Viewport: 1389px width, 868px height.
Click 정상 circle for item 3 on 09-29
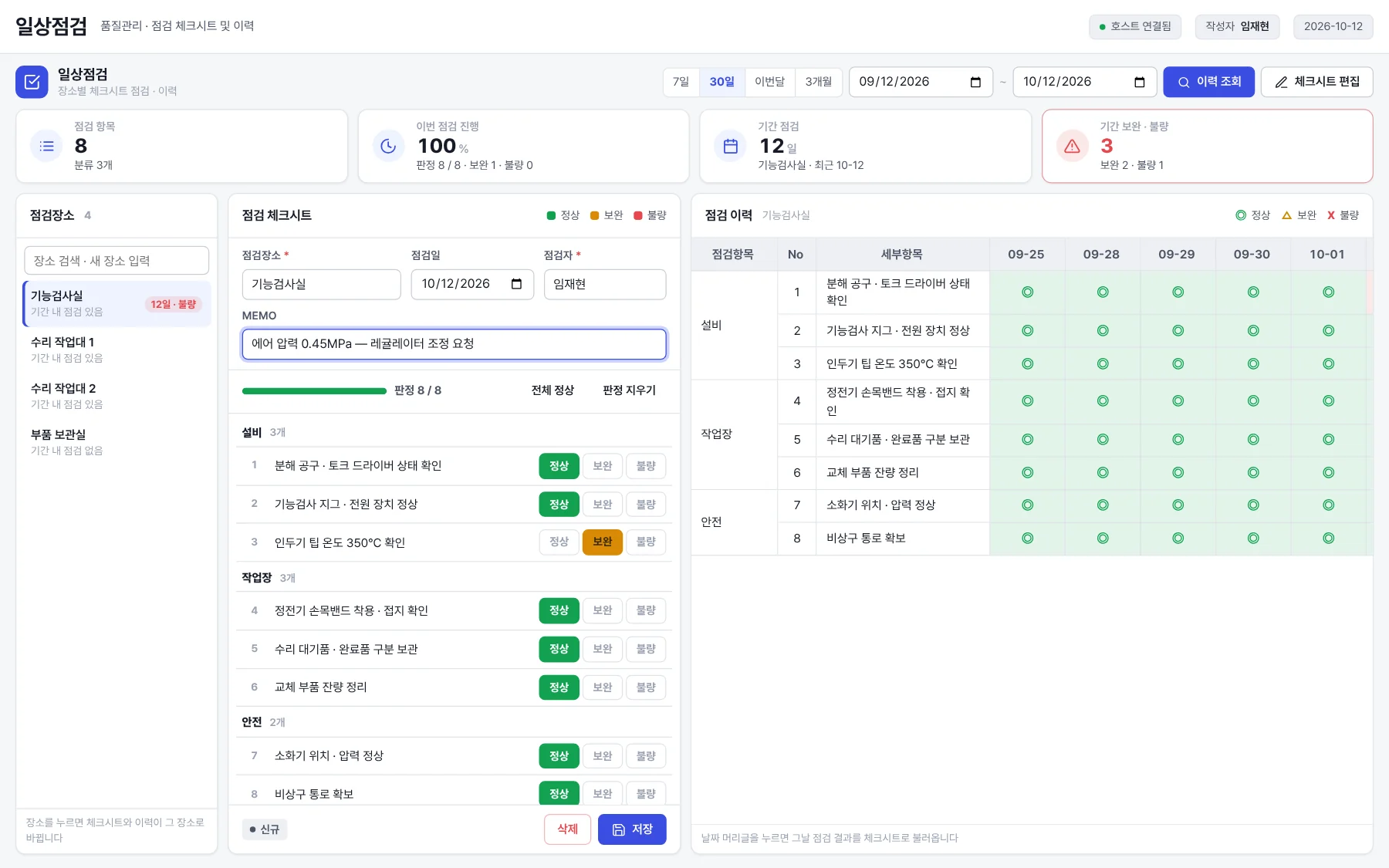coord(1178,363)
